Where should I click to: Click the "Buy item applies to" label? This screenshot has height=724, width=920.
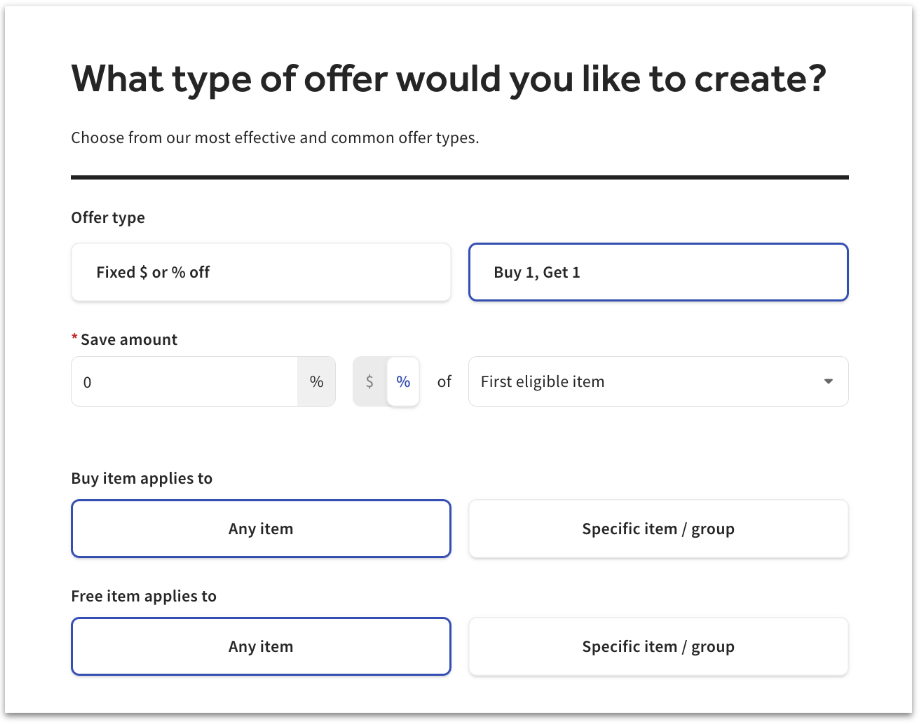[x=140, y=478]
